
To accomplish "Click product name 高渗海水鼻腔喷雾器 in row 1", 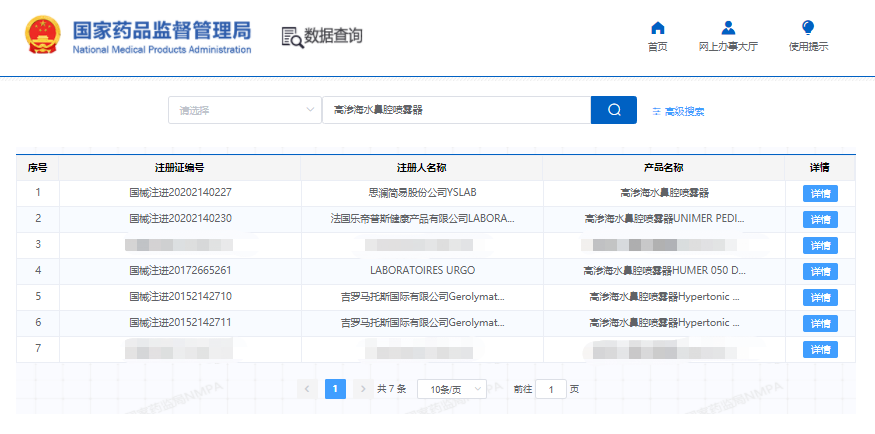I will (x=665, y=193).
